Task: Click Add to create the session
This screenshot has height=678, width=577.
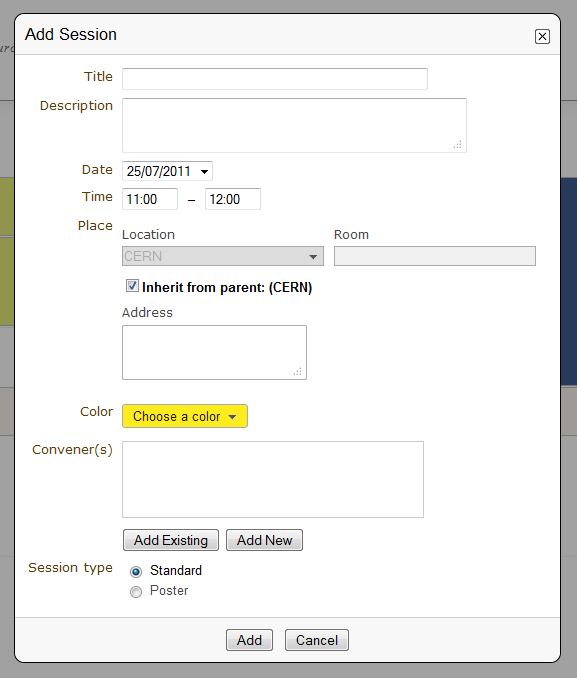Action: pyautogui.click(x=249, y=640)
